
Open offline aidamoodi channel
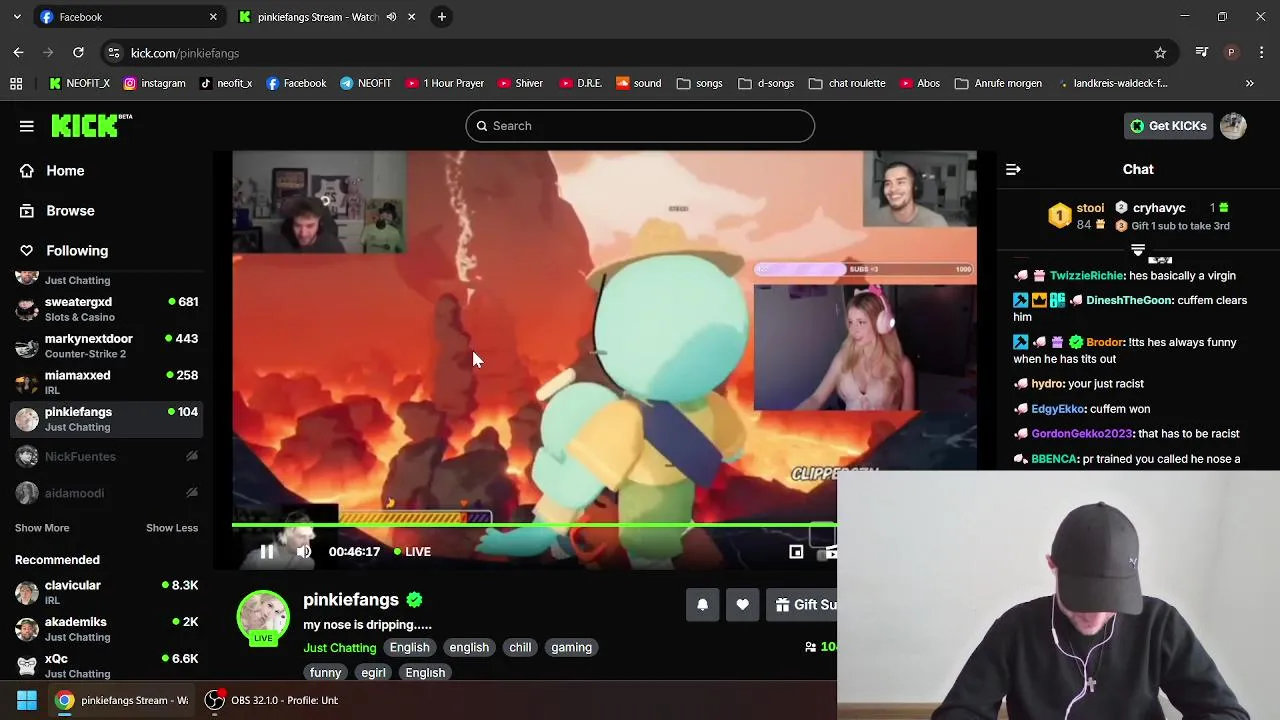point(107,493)
